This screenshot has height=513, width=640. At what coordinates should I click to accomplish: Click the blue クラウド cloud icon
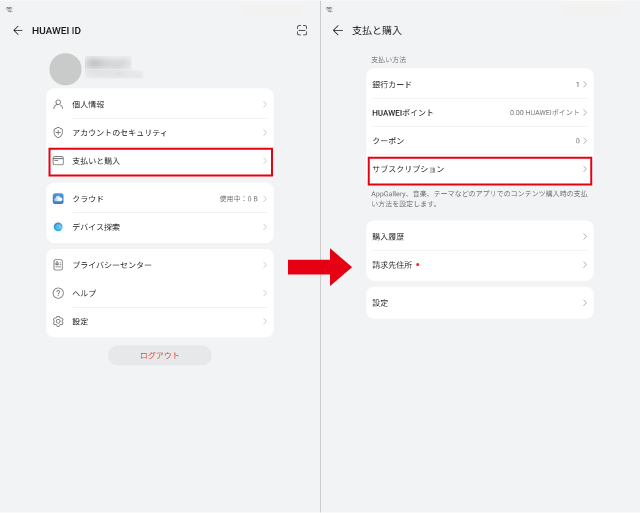[58, 199]
